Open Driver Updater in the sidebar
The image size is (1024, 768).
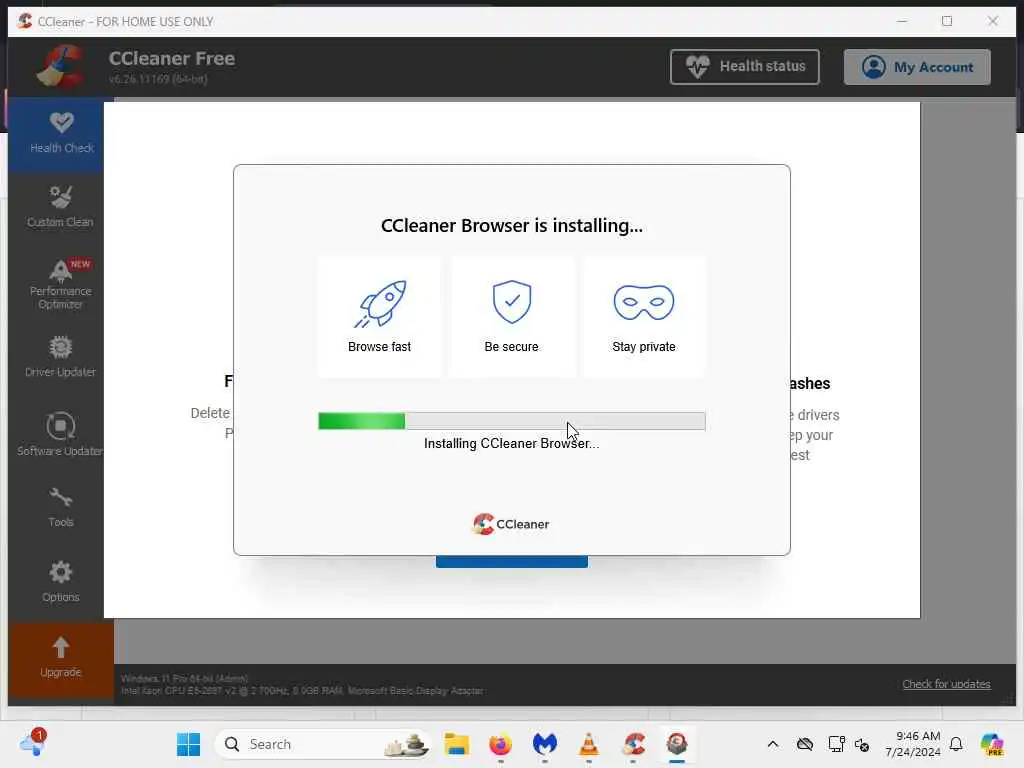tap(61, 357)
